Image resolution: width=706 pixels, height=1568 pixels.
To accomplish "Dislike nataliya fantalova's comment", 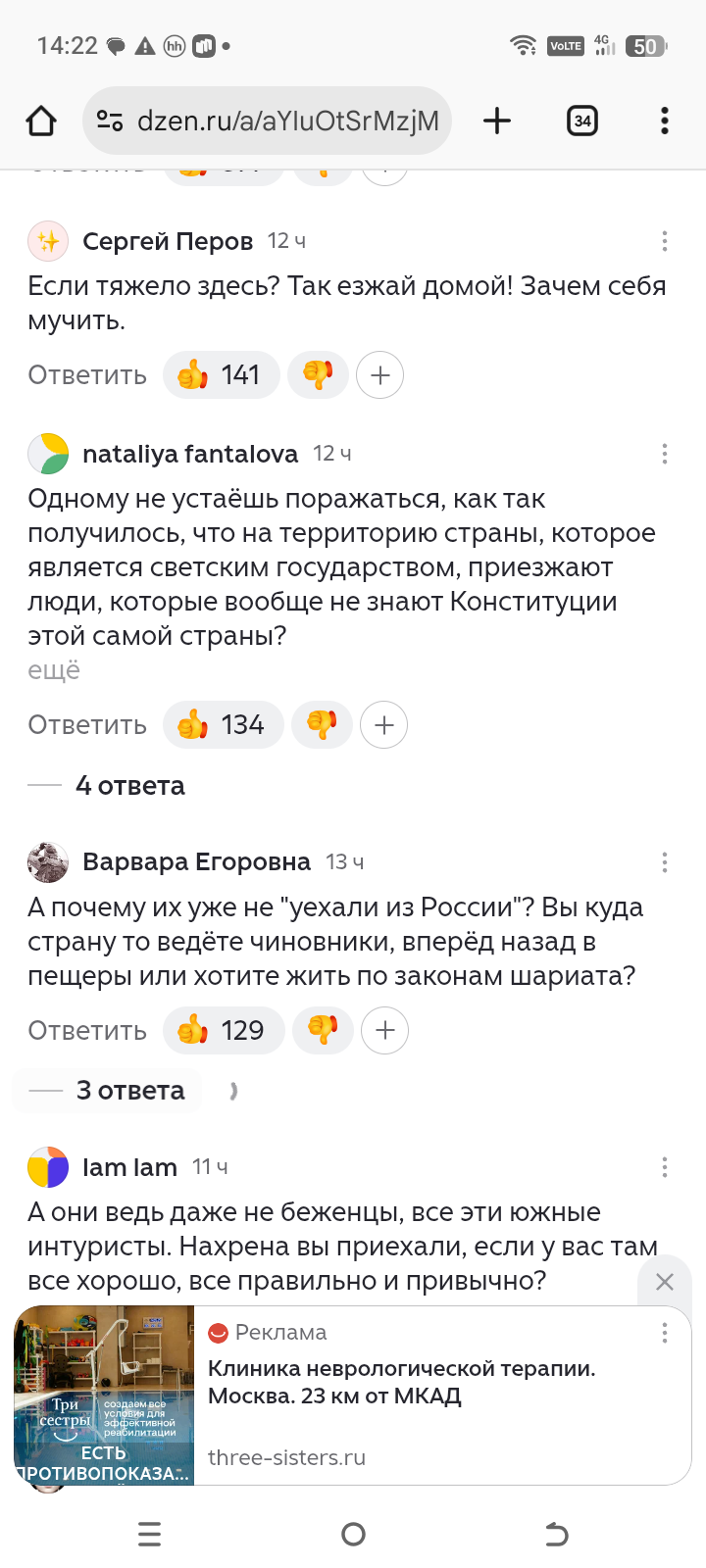I will (x=322, y=725).
